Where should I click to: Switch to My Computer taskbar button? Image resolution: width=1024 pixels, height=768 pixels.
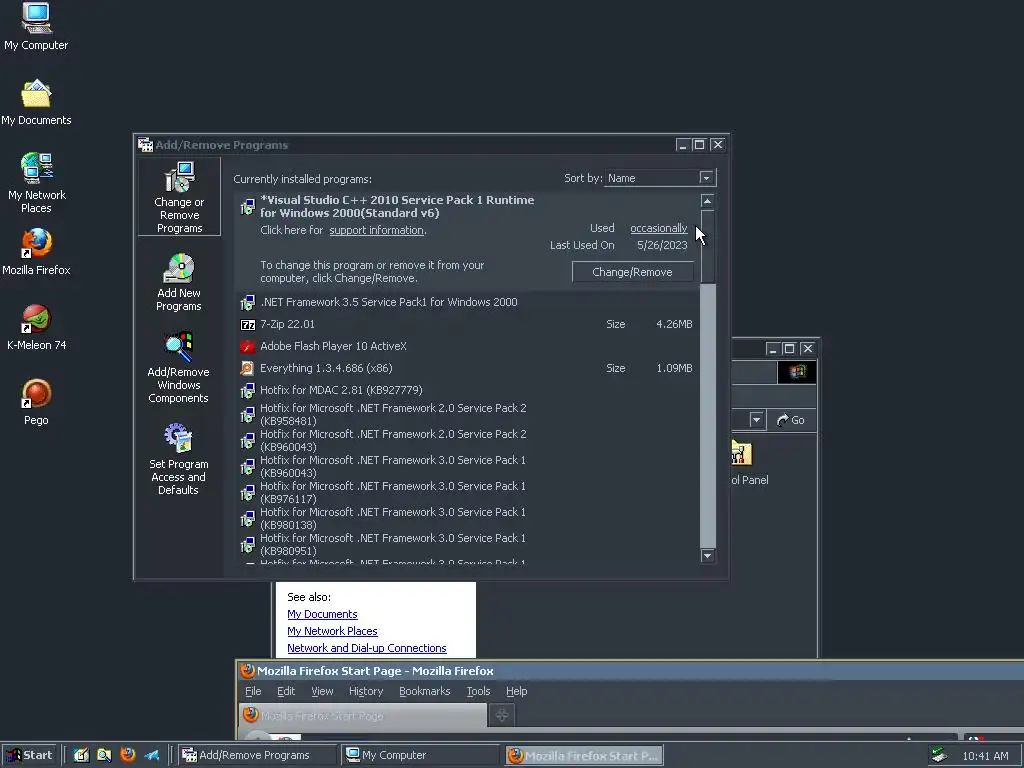(x=421, y=755)
